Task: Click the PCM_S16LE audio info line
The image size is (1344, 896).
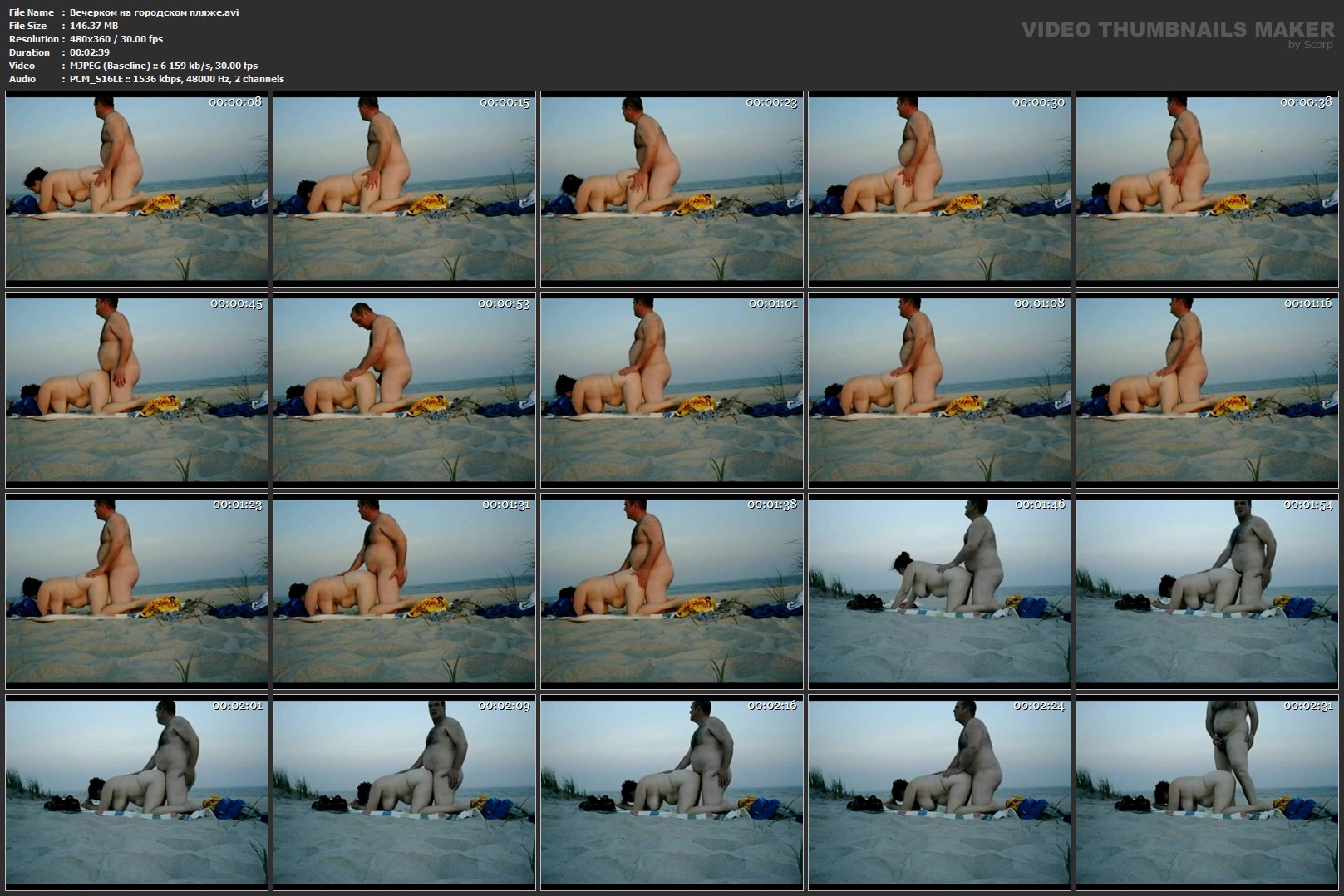Action: point(176,79)
